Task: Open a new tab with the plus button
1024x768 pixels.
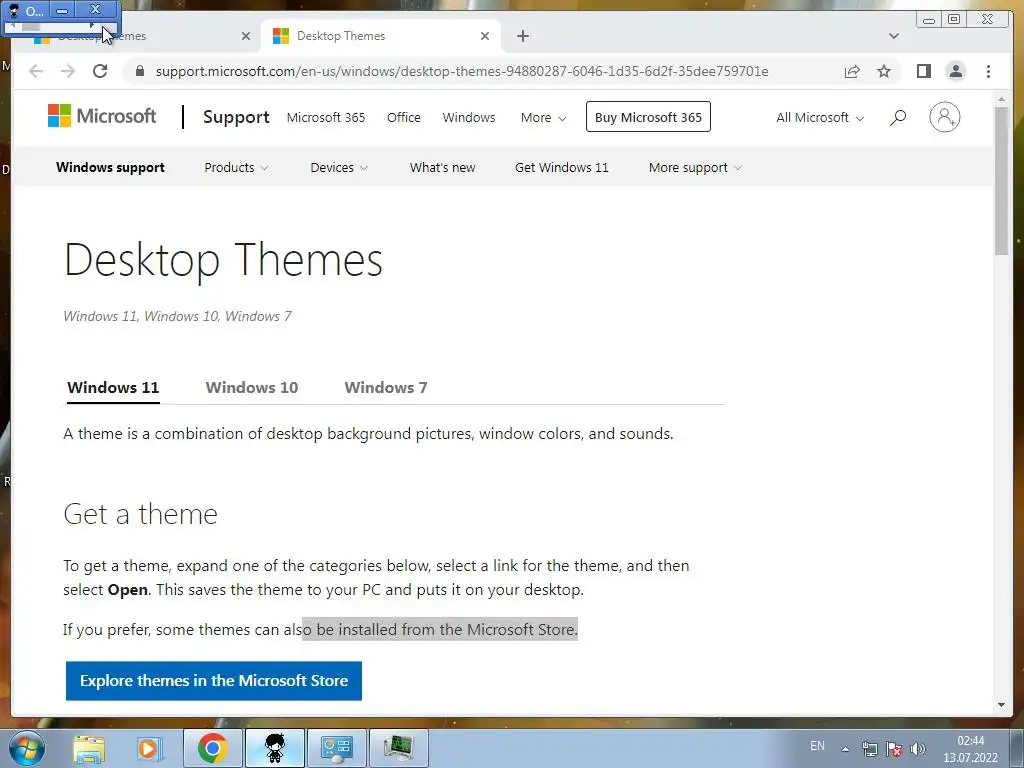Action: point(522,36)
